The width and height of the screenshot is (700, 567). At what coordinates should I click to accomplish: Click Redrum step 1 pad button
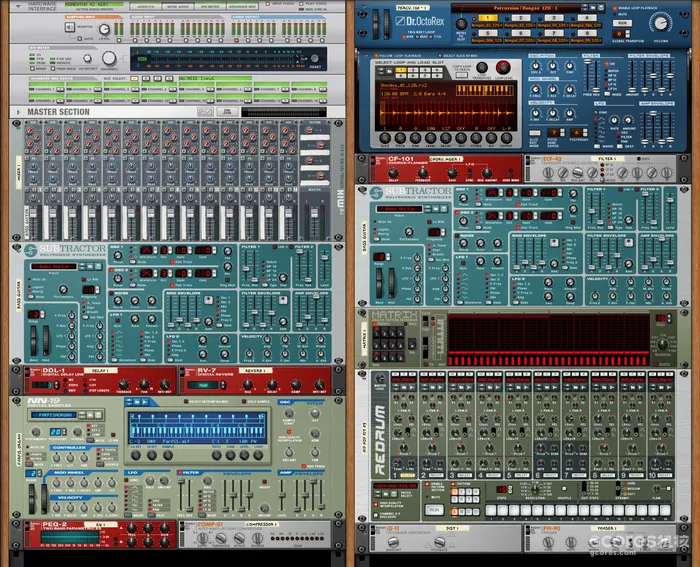coord(491,510)
